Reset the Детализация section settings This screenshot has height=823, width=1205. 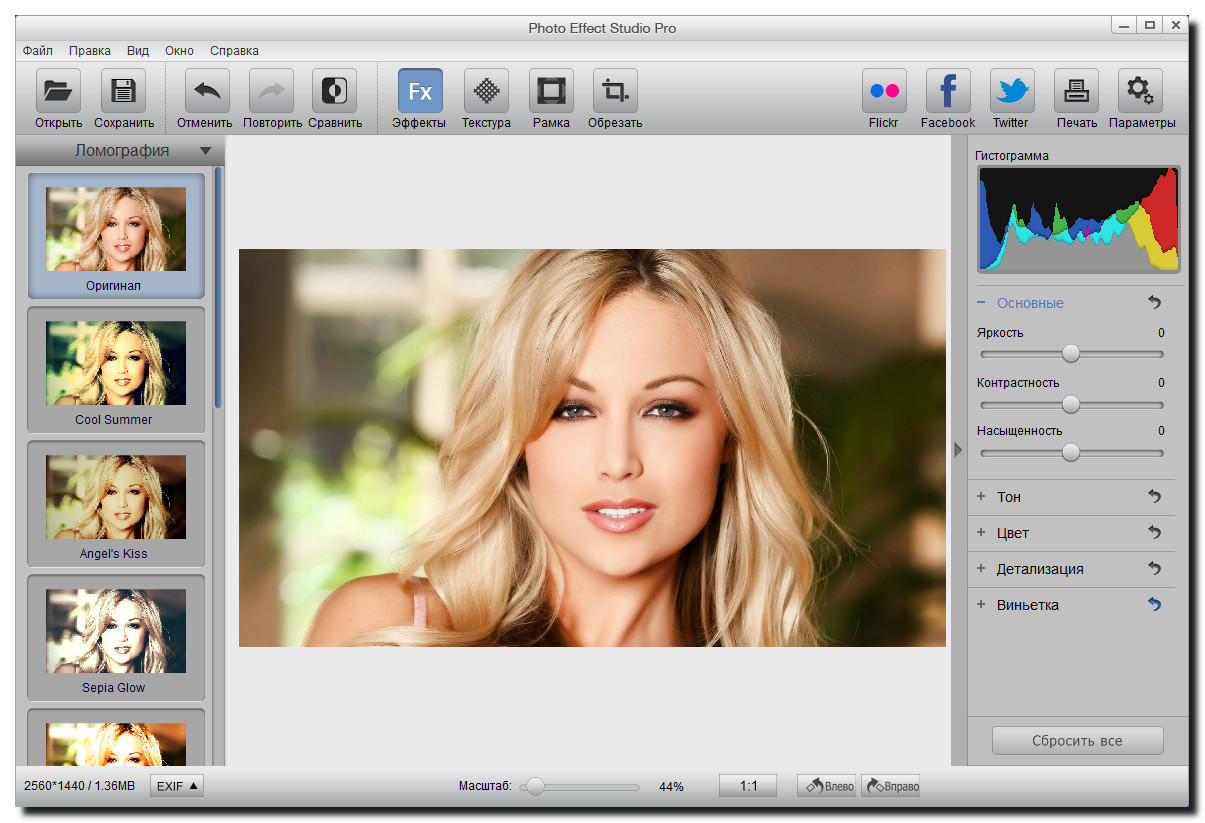1154,569
